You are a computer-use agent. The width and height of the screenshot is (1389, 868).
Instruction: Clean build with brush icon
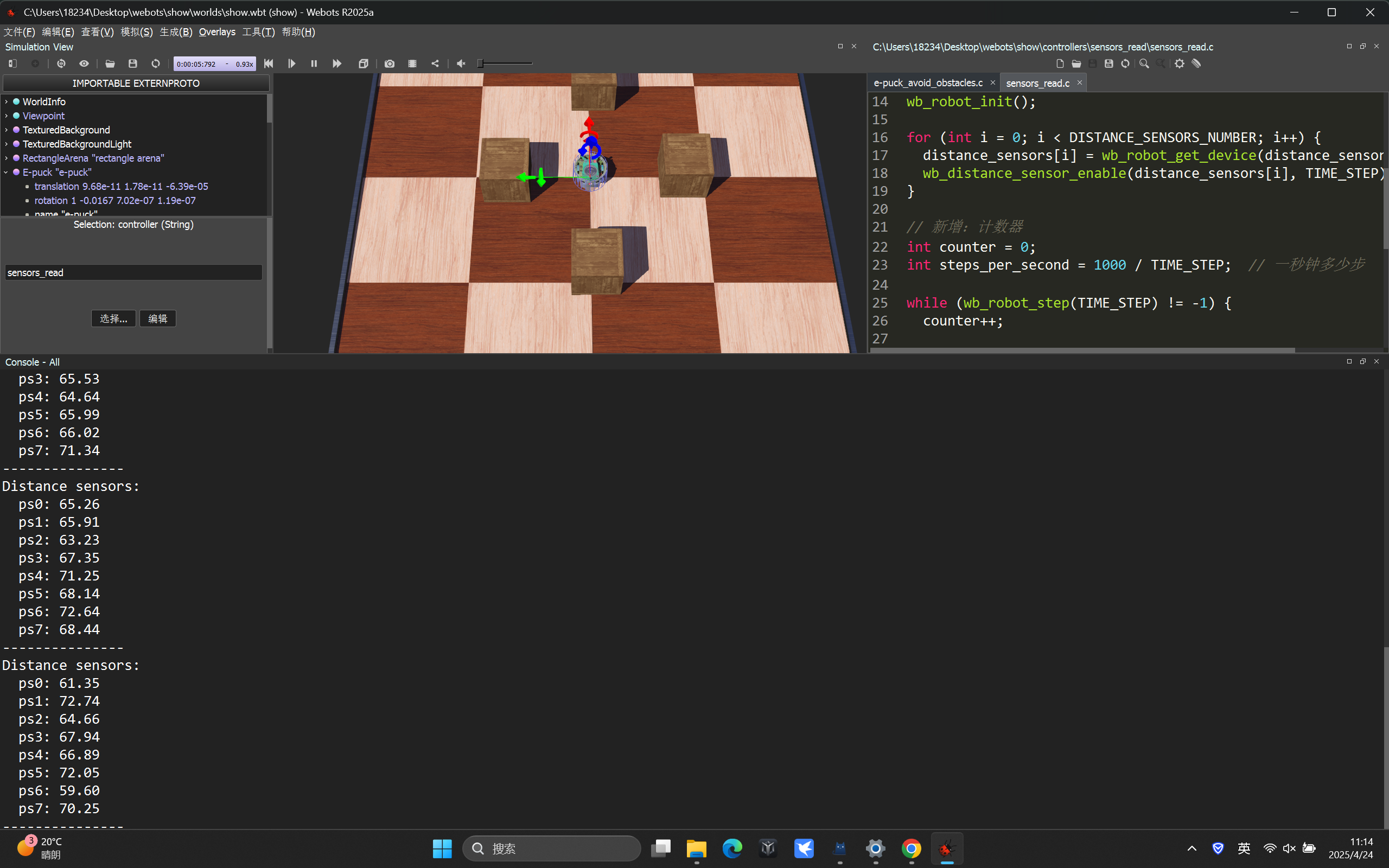click(x=1197, y=63)
